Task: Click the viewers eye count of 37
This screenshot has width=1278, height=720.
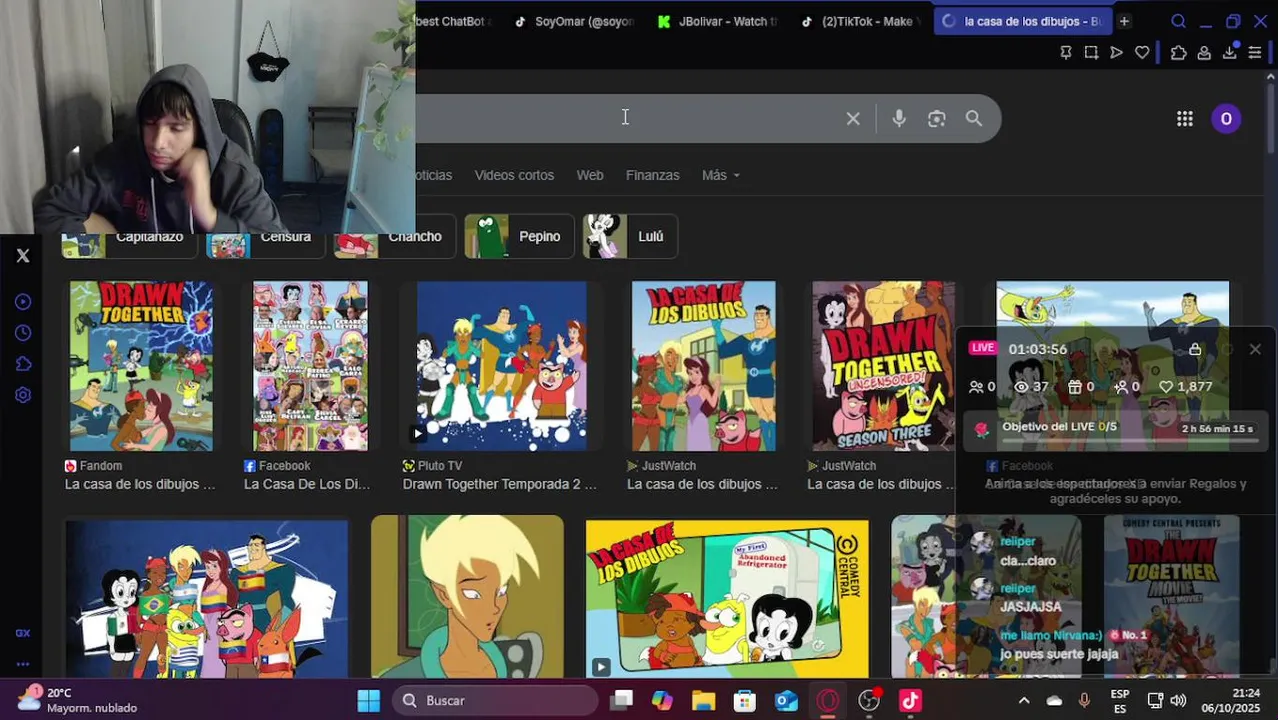Action: (1031, 387)
